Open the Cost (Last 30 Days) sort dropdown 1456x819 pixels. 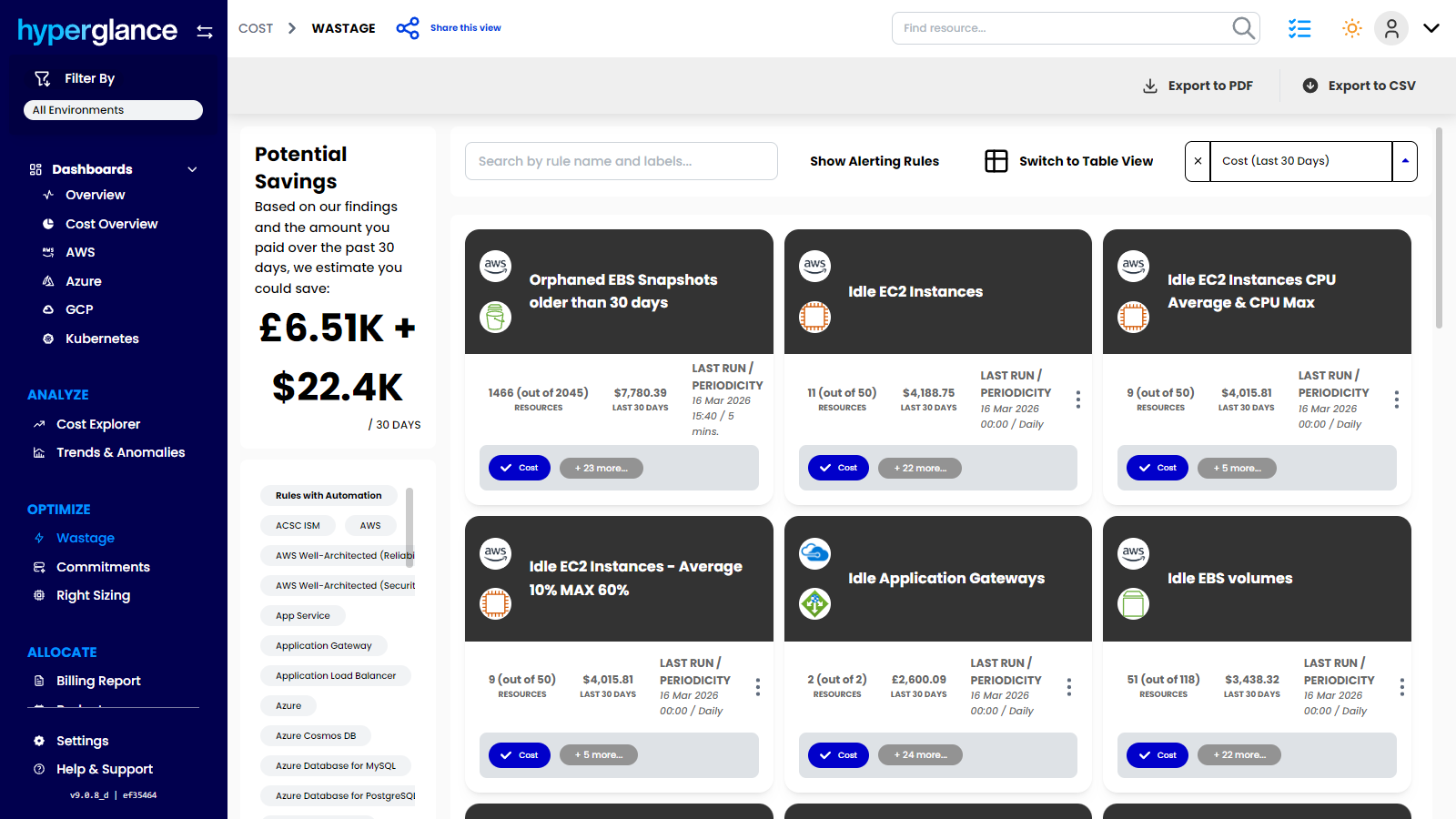[1405, 161]
